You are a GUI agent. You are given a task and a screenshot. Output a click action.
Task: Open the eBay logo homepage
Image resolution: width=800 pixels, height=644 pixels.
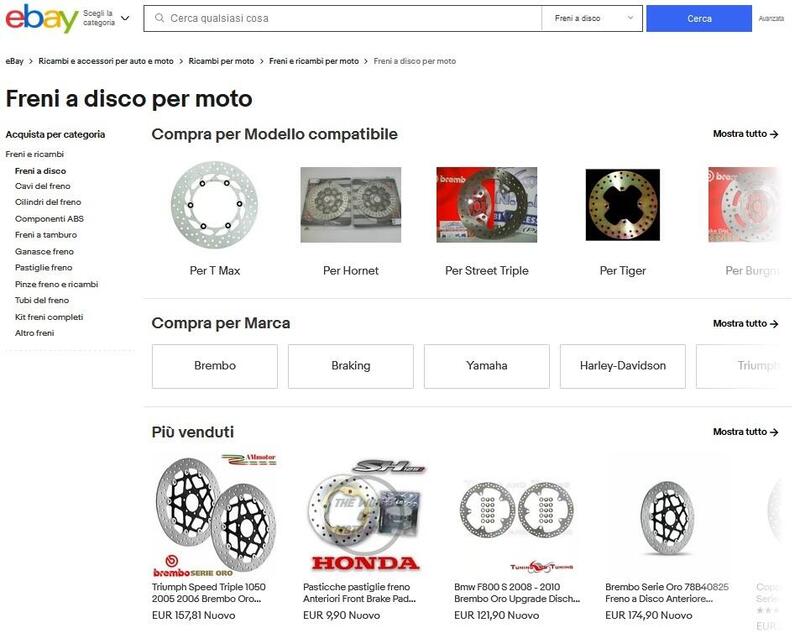pos(41,18)
